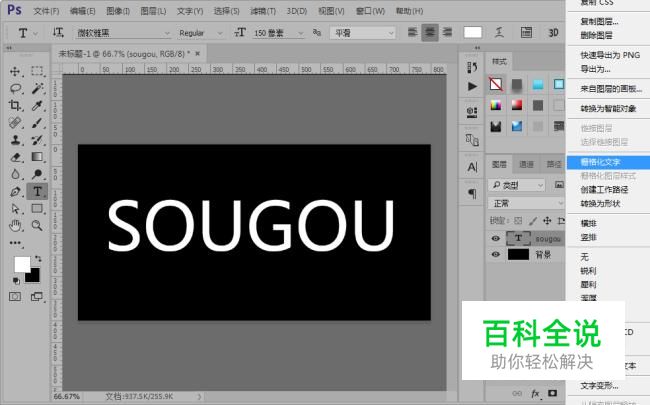
Task: Choose 栅格化文字 in context menu
Action: [x=608, y=162]
